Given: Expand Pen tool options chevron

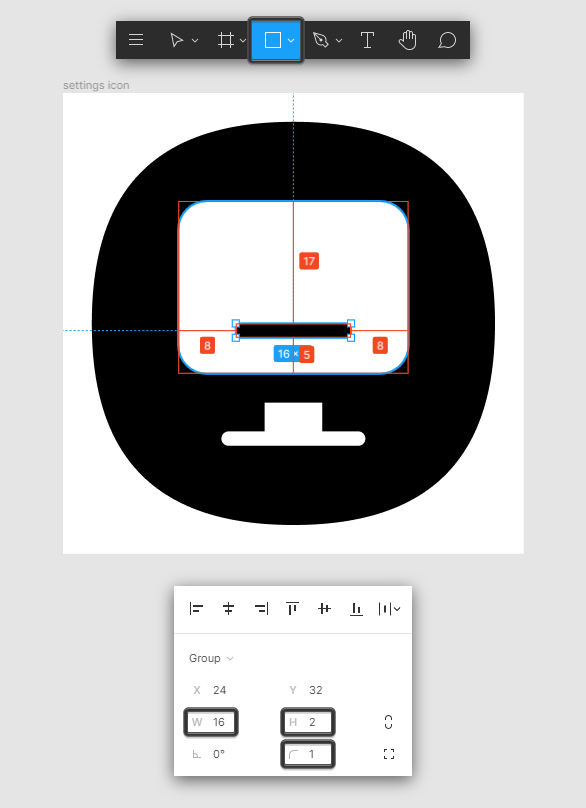Looking at the screenshot, I should [339, 40].
